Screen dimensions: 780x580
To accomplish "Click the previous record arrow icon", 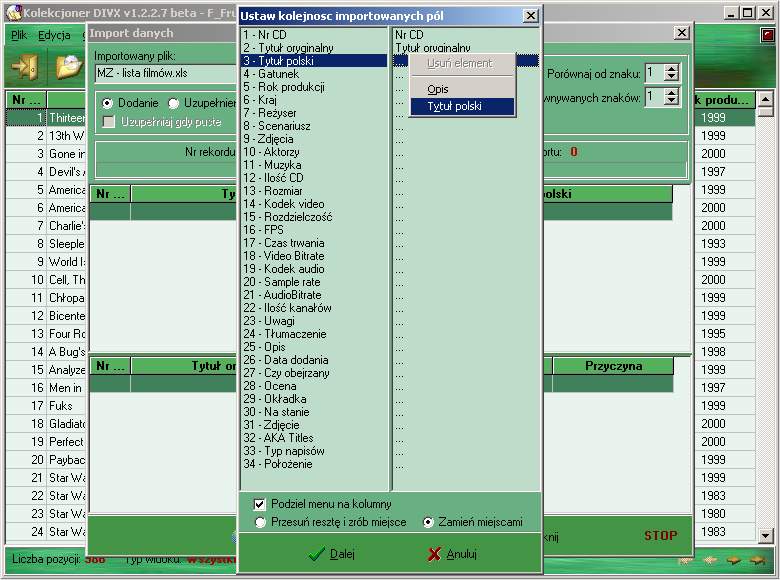I will point(709,561).
